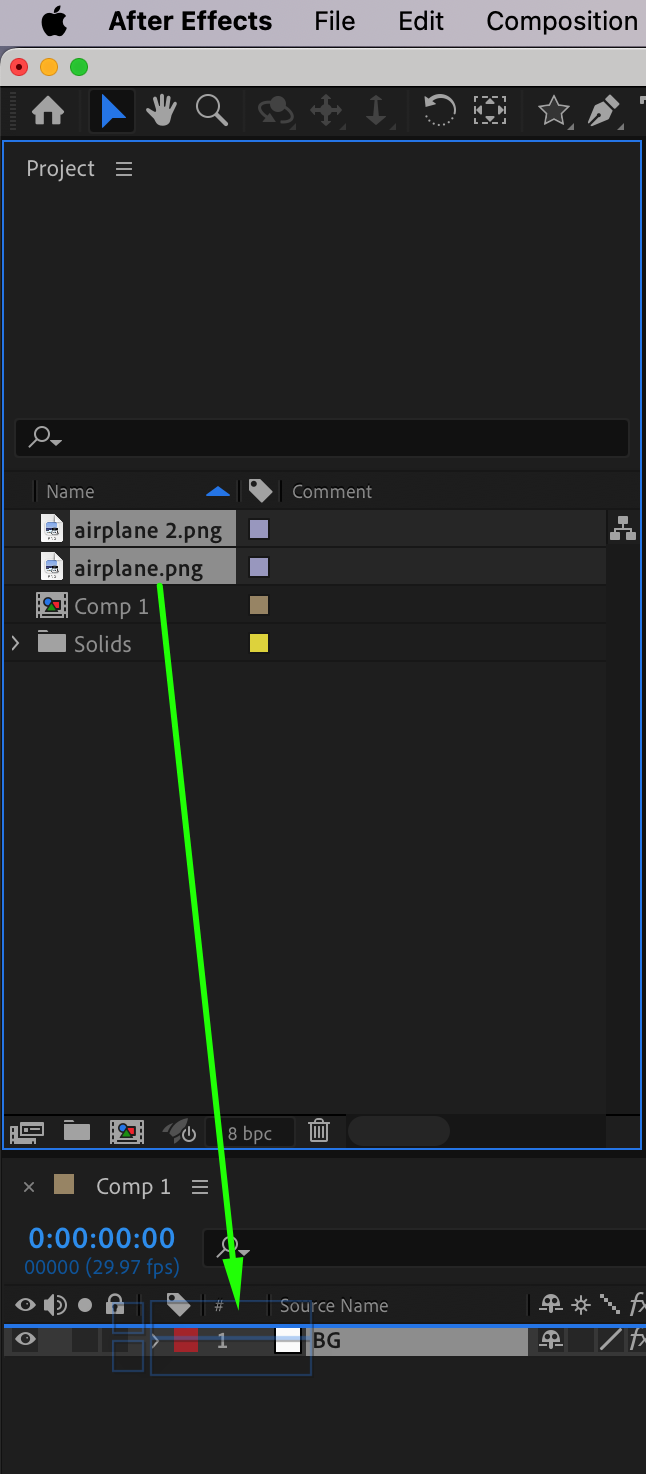This screenshot has width=646, height=1474.
Task: Click the 8 bpc color depth button
Action: (250, 1133)
